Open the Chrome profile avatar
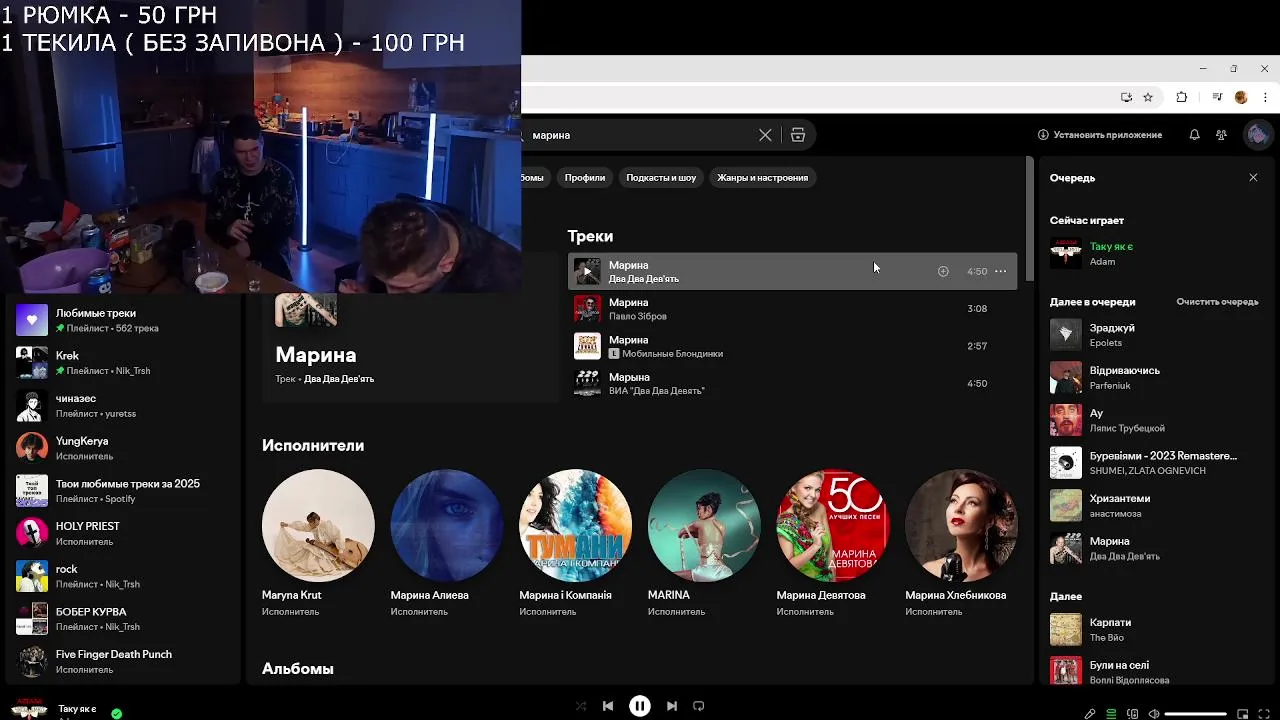This screenshot has height=720, width=1280. (x=1241, y=97)
